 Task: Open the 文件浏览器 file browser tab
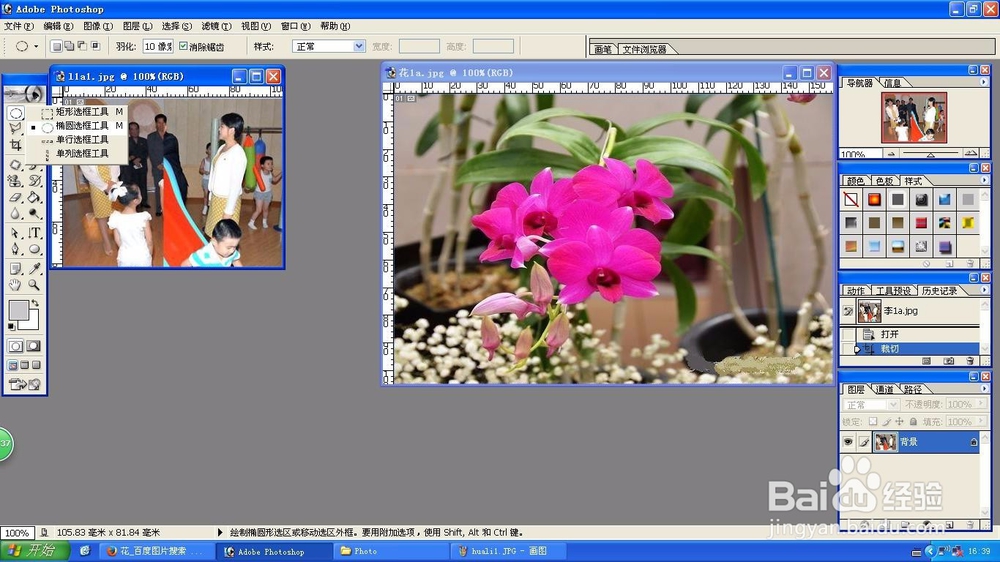pos(644,49)
